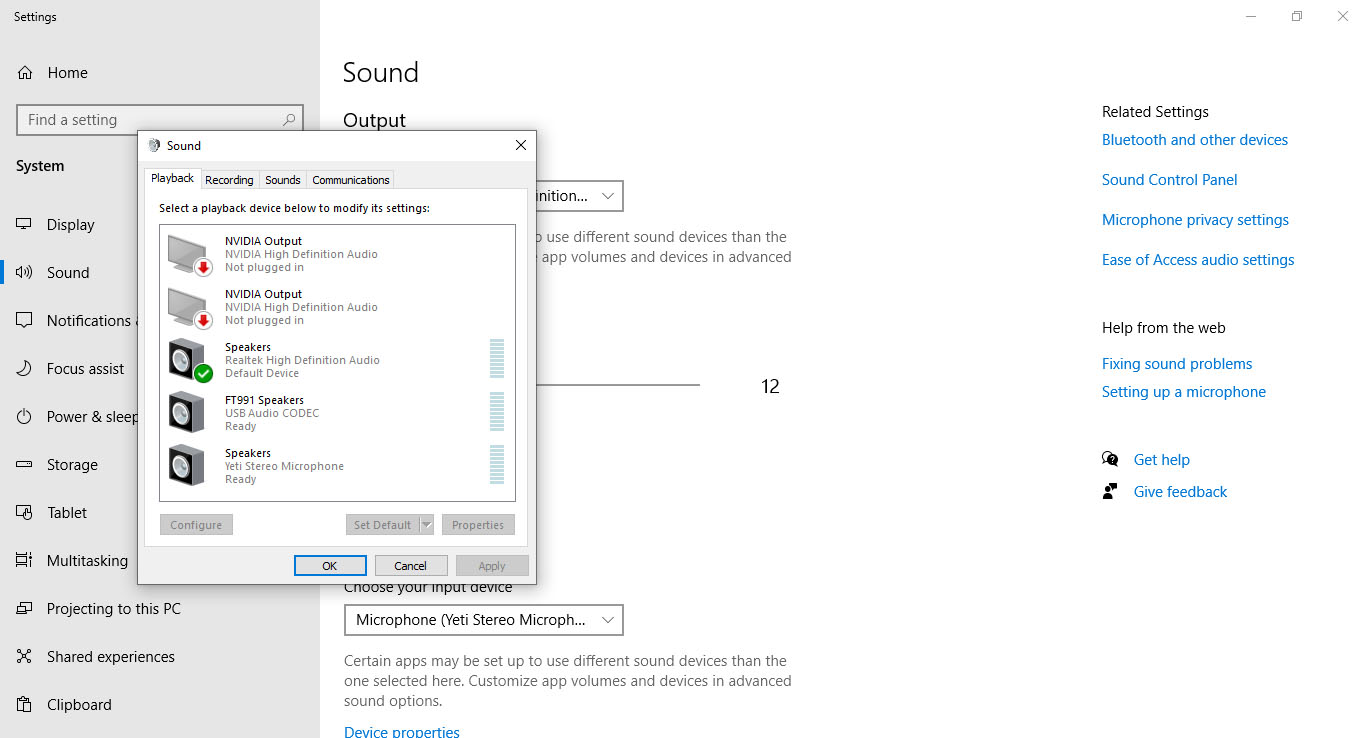1366x738 pixels.
Task: Close the Sound dialog with X
Action: 520,145
